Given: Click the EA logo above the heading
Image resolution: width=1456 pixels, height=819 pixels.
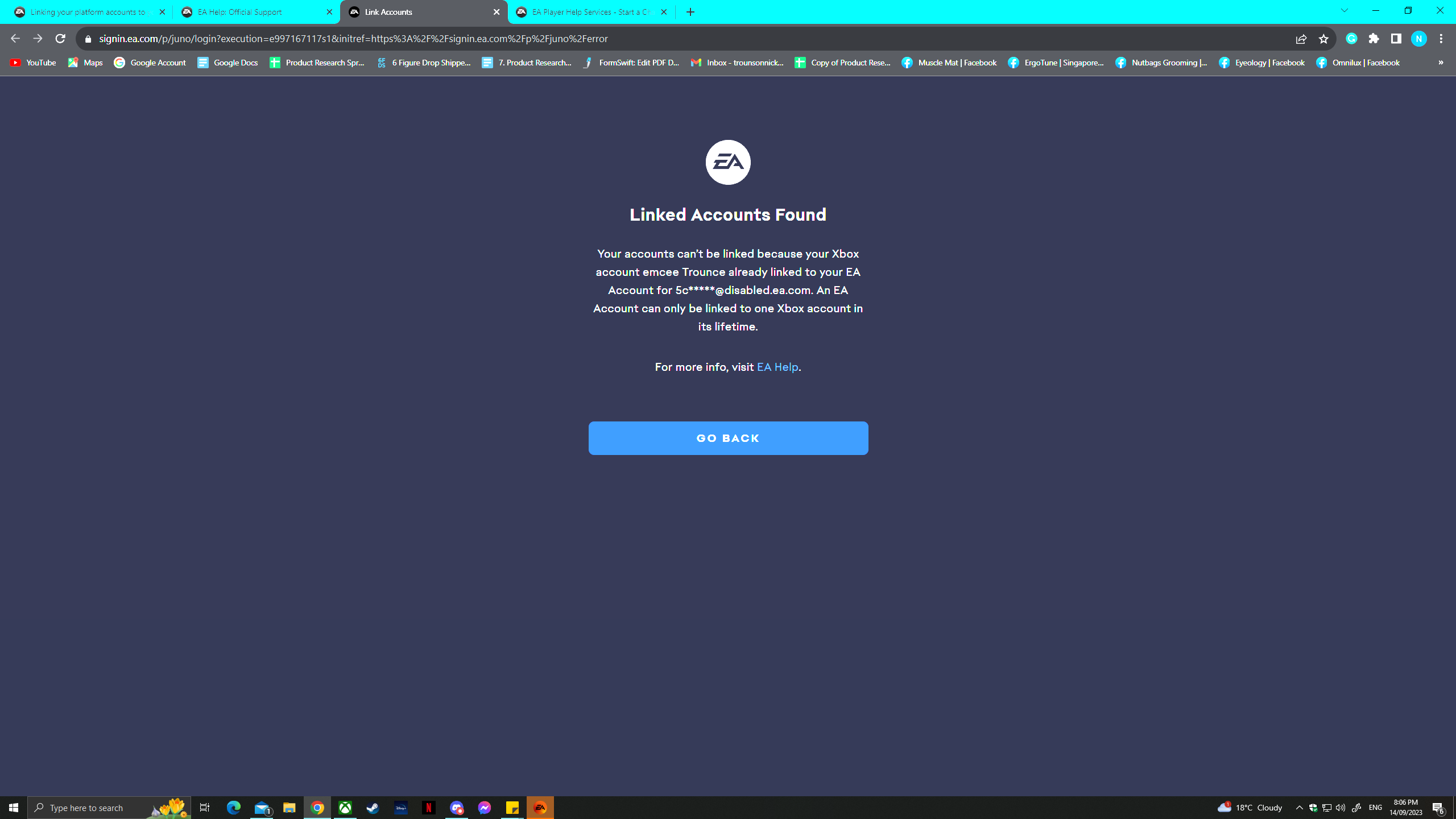Looking at the screenshot, I should [x=728, y=162].
